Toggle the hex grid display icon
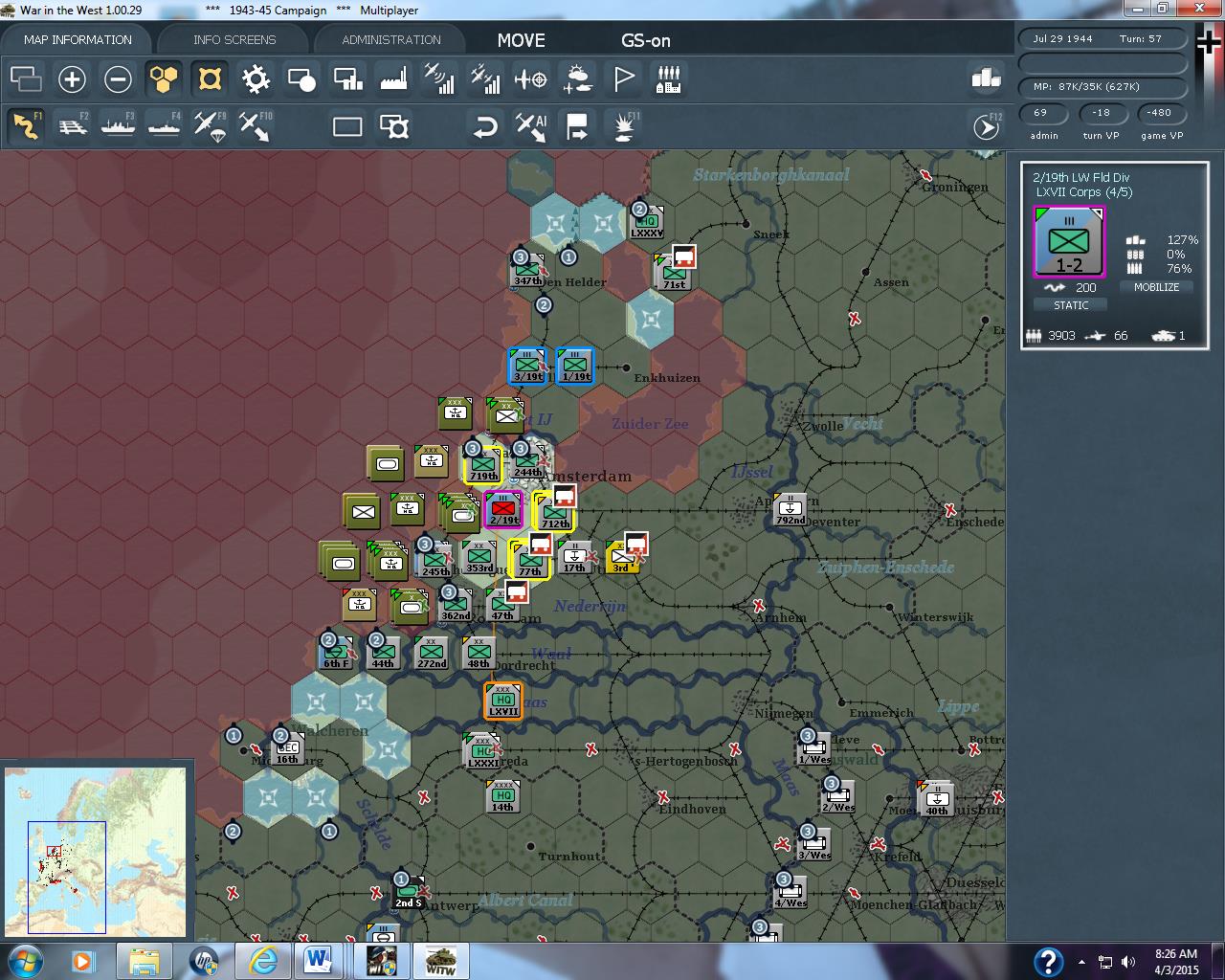The height and width of the screenshot is (980, 1225). pyautogui.click(x=164, y=79)
